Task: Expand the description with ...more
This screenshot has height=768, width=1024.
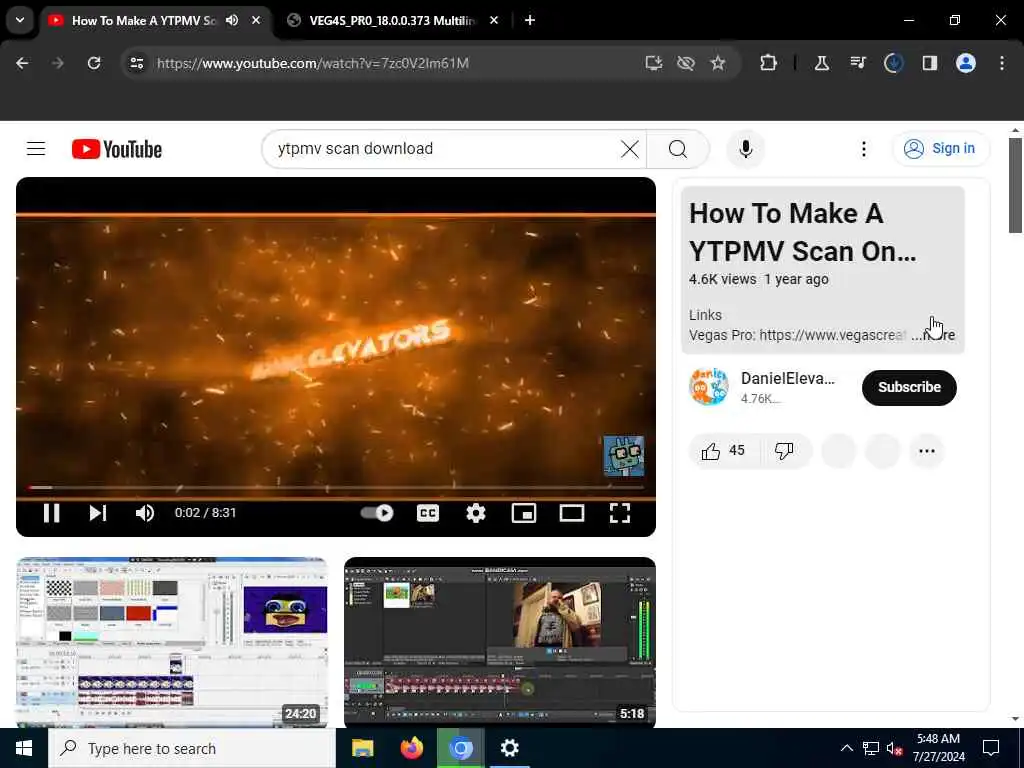Action: pyautogui.click(x=934, y=335)
